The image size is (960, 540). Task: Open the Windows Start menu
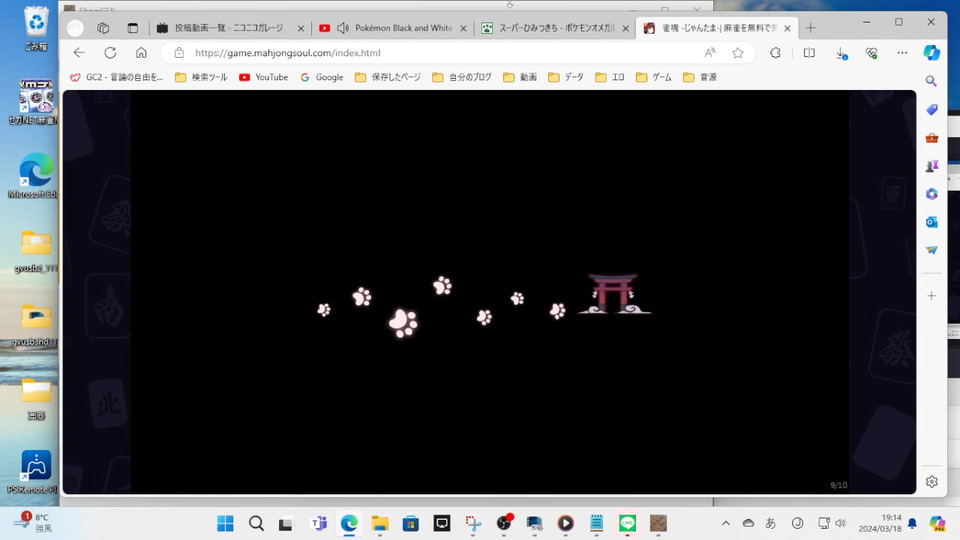(225, 523)
